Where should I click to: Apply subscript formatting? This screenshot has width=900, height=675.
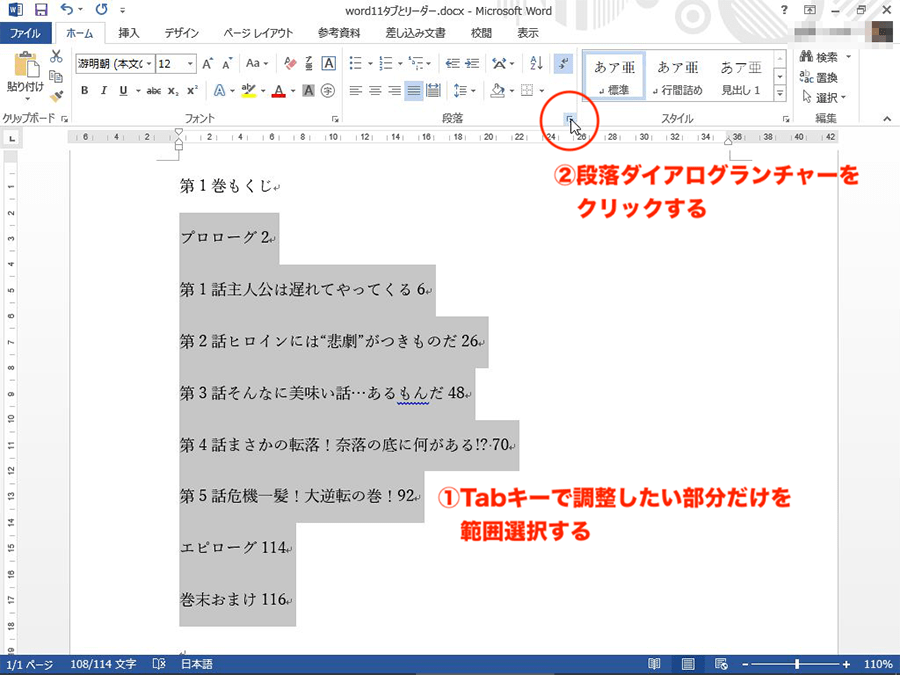[x=173, y=91]
